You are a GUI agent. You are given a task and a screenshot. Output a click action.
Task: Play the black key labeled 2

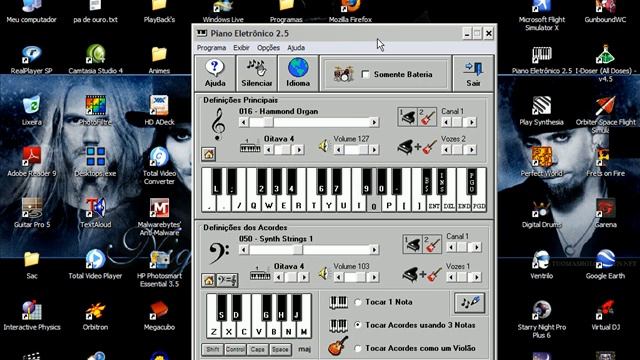(262, 182)
